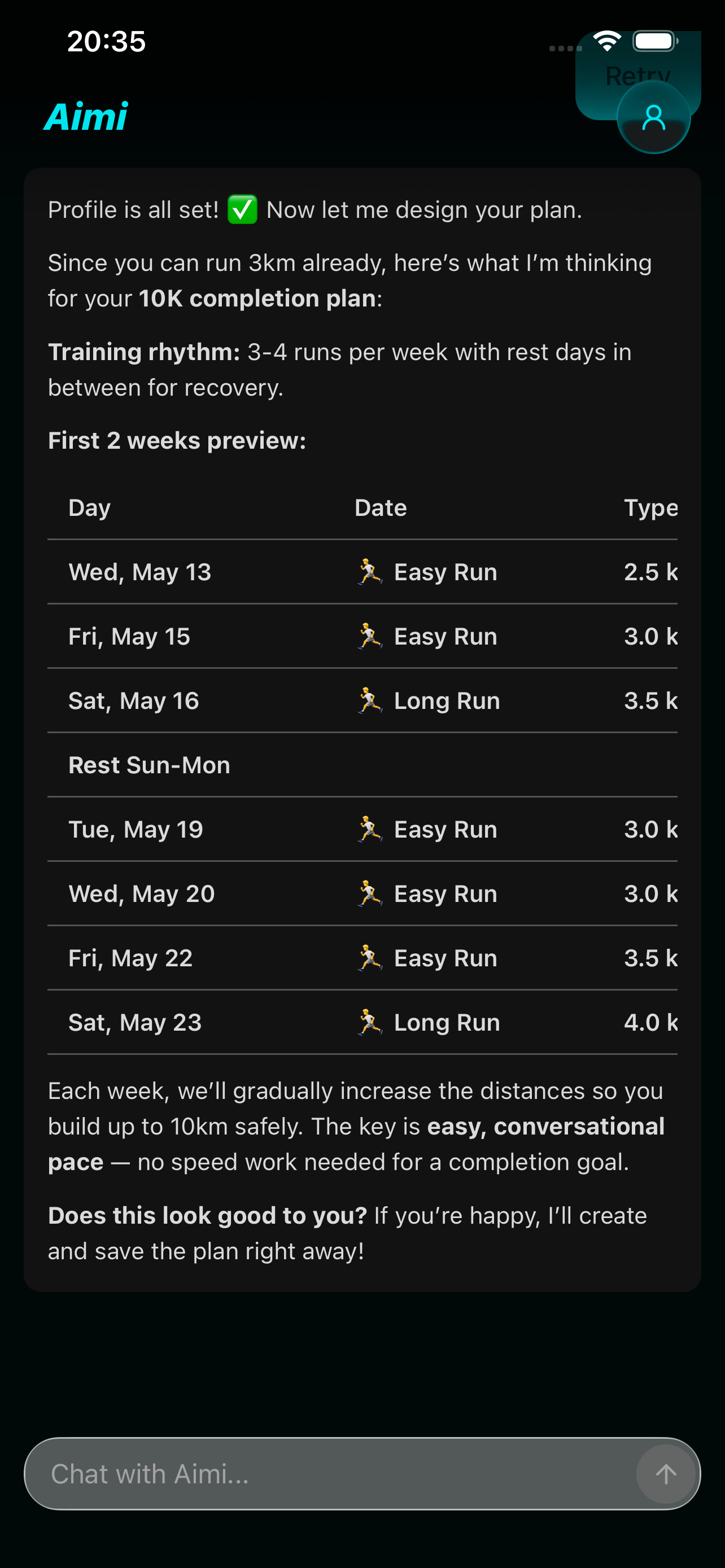Open the user profile icon
The image size is (725, 1568).
[x=653, y=117]
